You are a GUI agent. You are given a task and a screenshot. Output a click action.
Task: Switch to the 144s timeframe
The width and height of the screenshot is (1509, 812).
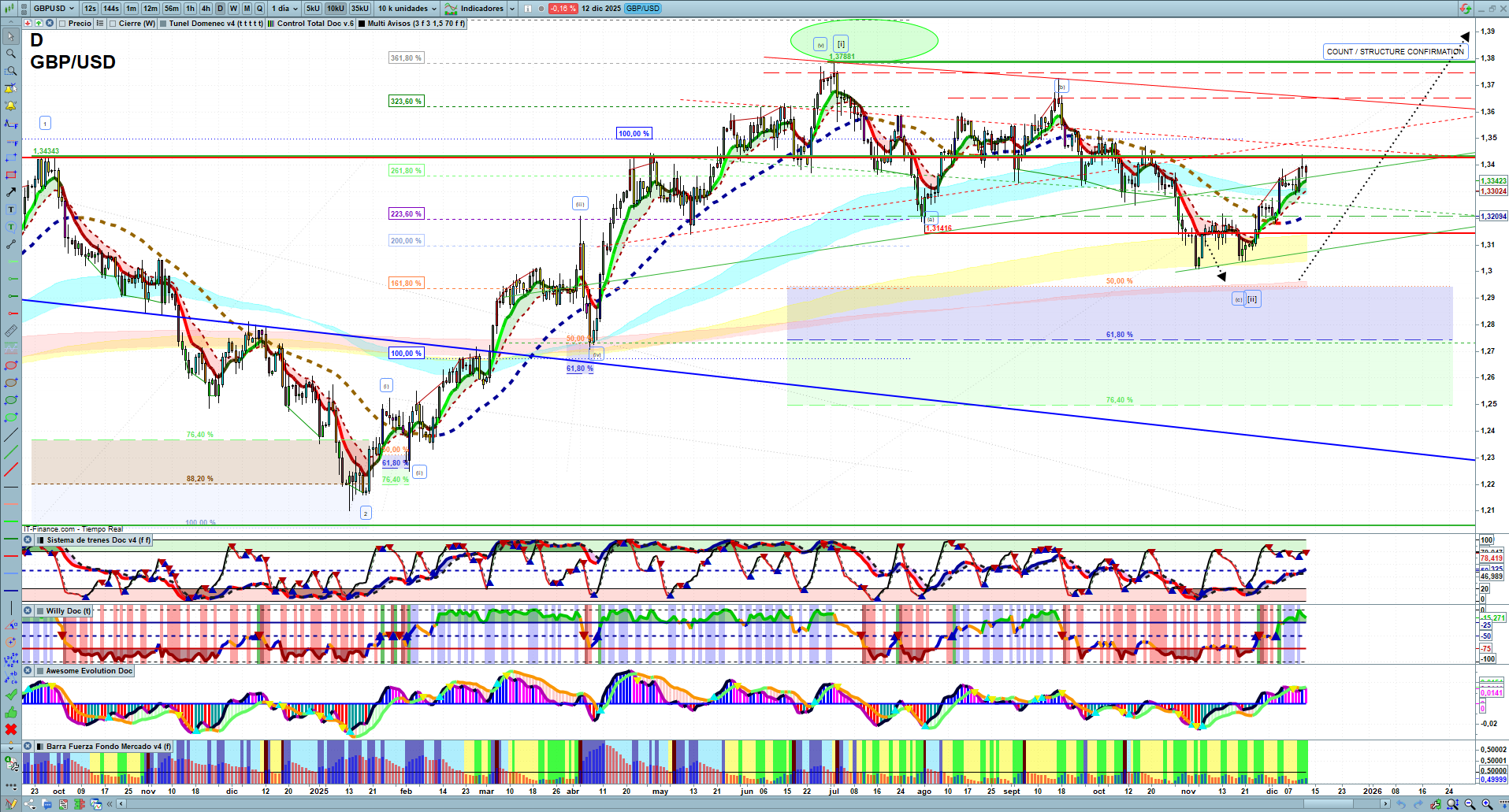pyautogui.click(x=111, y=9)
